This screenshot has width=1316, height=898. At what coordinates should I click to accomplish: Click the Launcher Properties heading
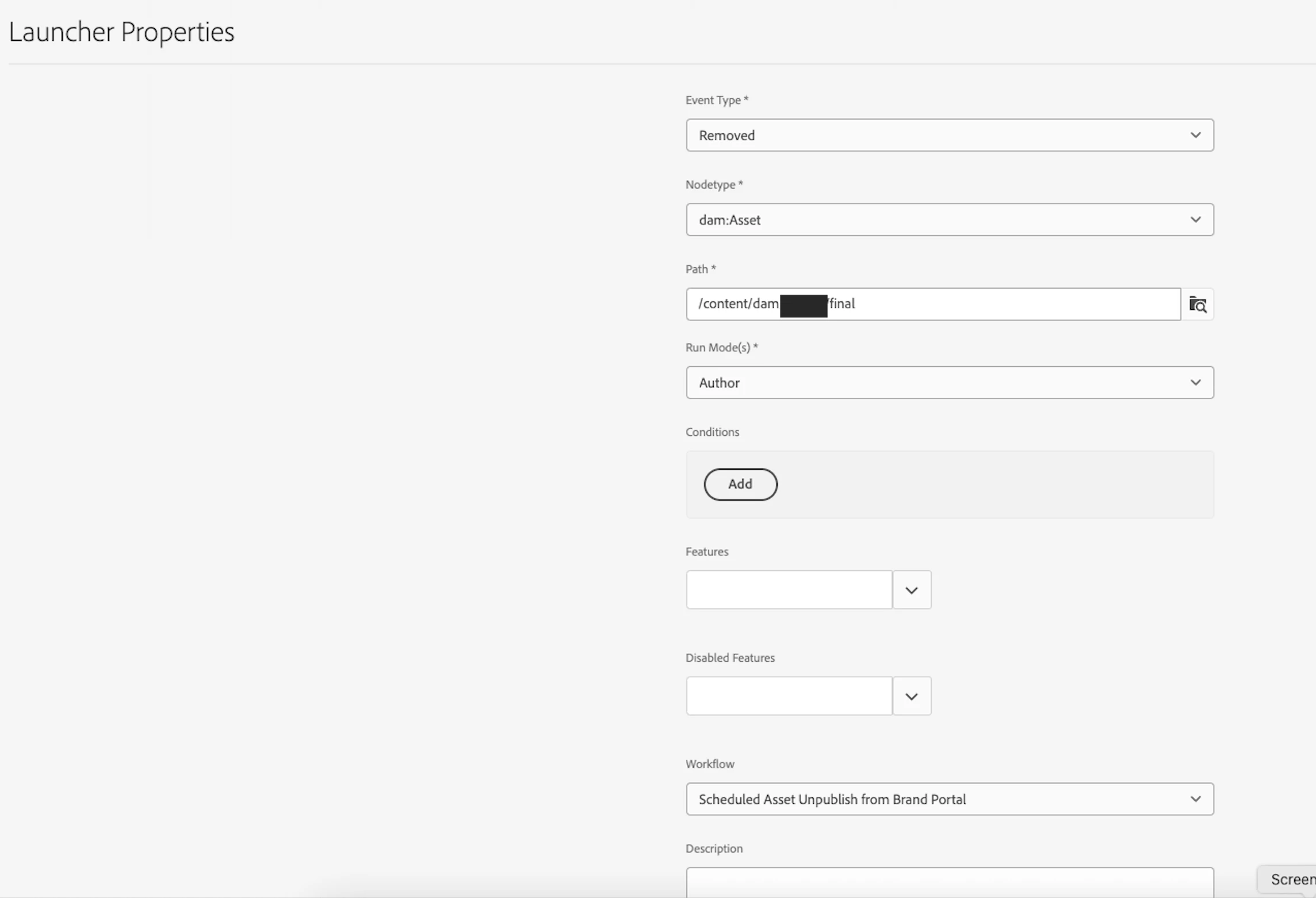point(122,32)
